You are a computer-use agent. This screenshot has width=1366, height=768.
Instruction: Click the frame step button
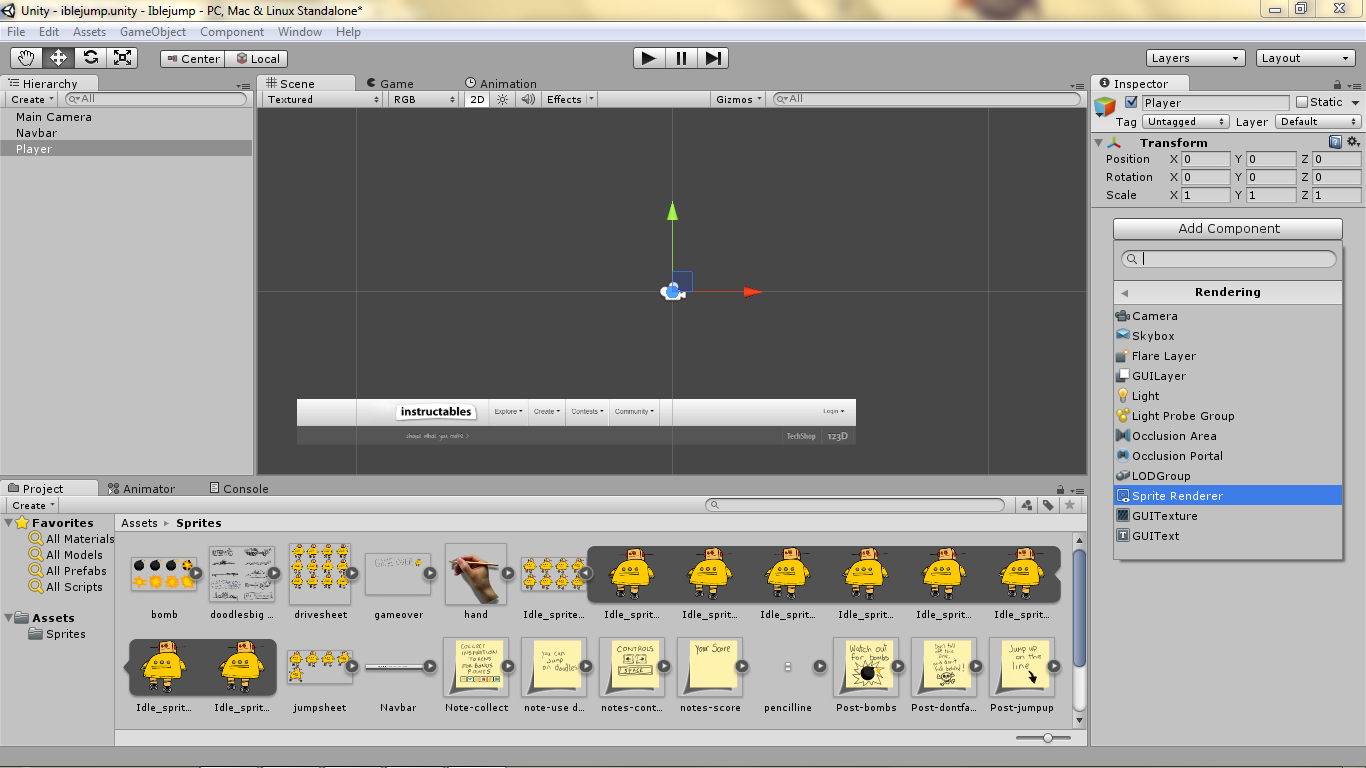tap(712, 57)
